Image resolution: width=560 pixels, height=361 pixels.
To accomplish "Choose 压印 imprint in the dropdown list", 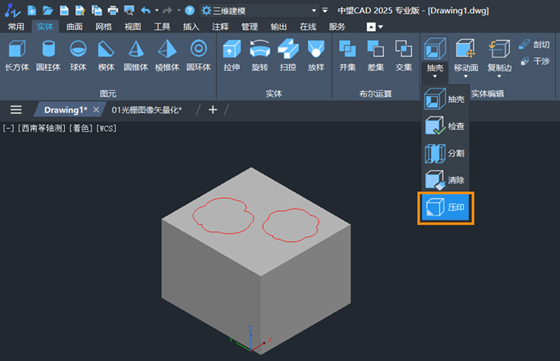I will pyautogui.click(x=446, y=207).
